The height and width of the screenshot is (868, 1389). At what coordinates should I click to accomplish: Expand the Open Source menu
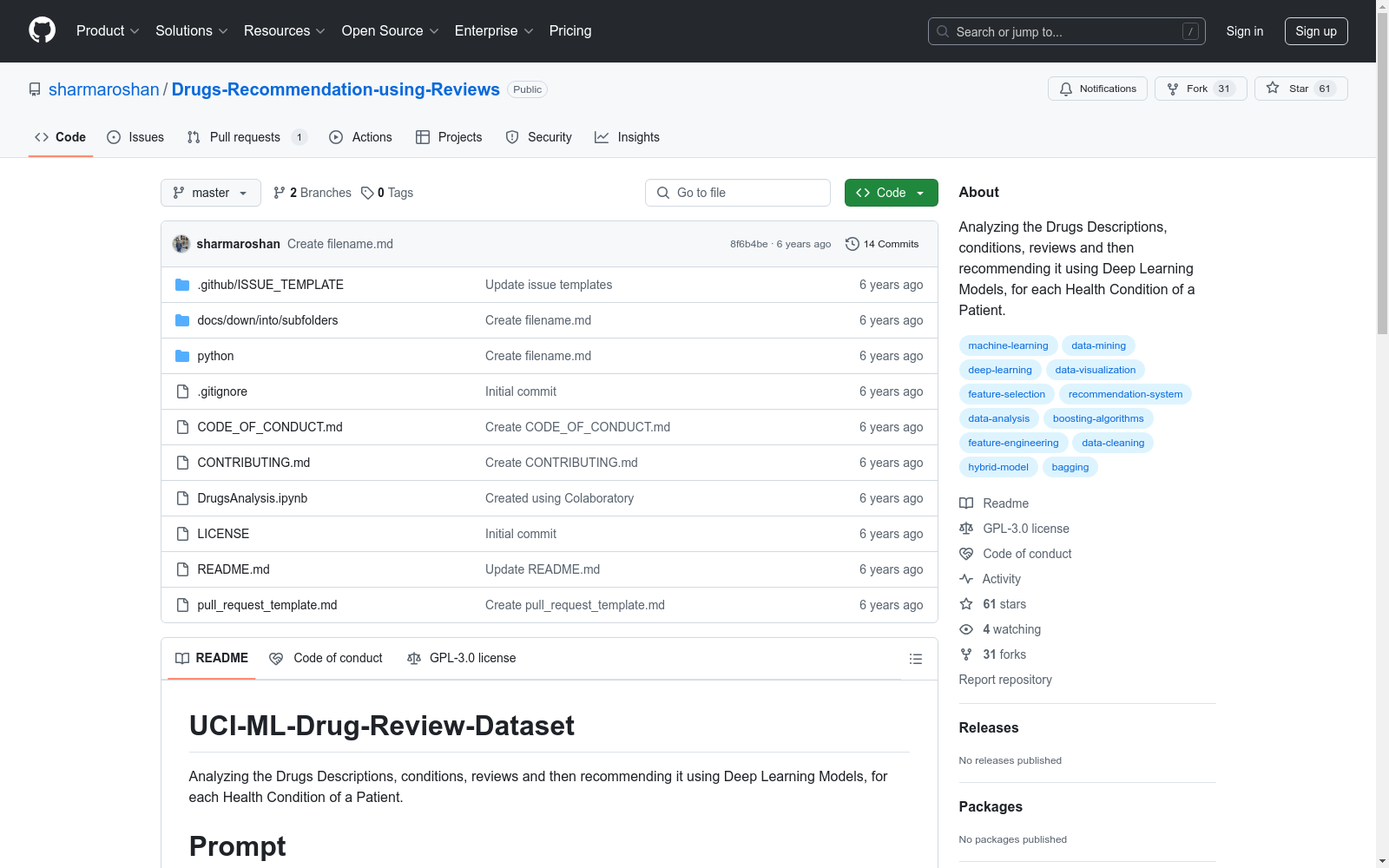click(391, 30)
